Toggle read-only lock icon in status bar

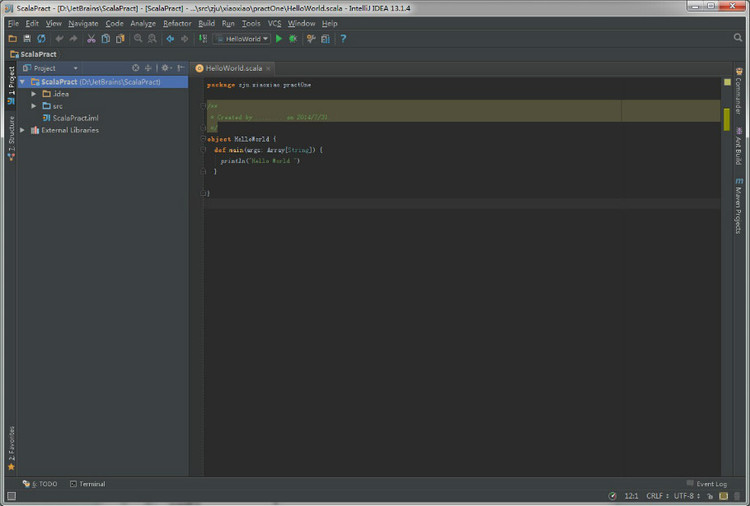[x=710, y=496]
